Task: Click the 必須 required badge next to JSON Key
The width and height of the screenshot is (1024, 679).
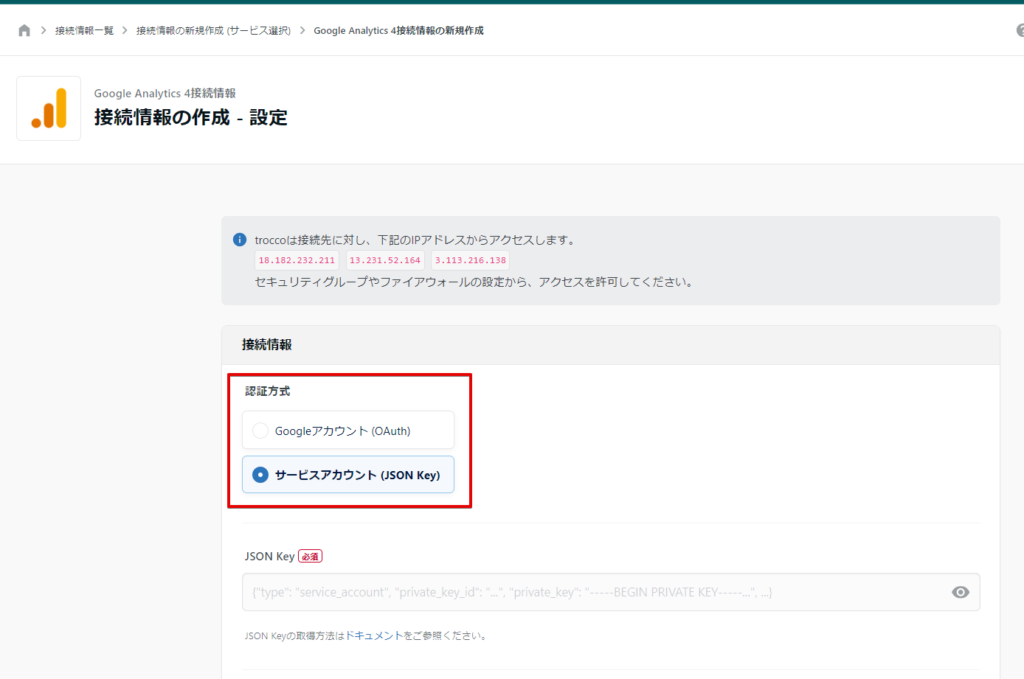Action: (310, 556)
